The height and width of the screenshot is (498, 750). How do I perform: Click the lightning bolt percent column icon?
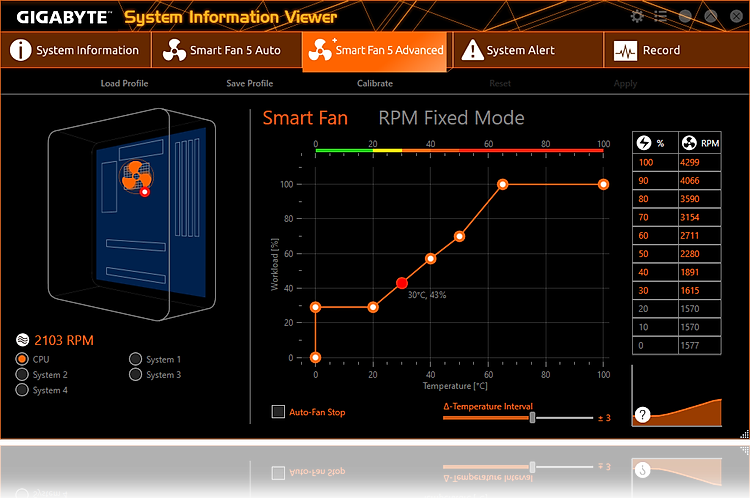tap(644, 143)
